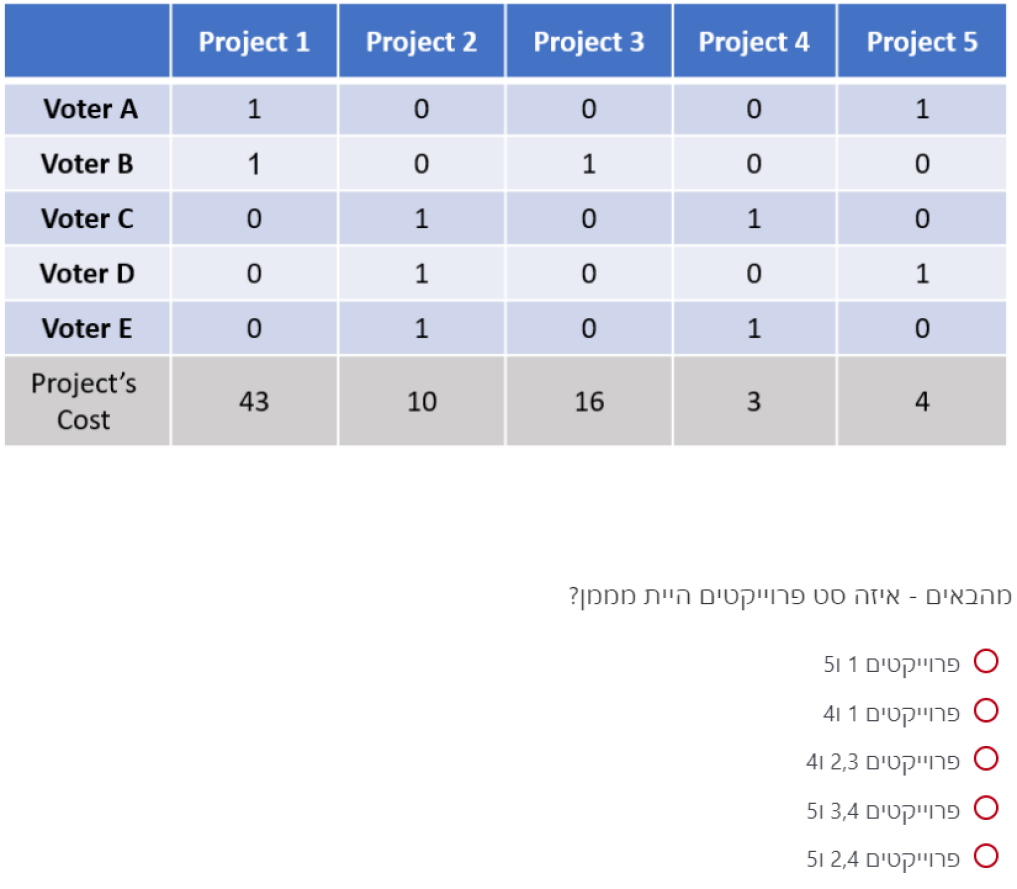1017x889 pixels.
Task: Choose the projects 2,3 and 4 radio option
Action: (x=986, y=759)
